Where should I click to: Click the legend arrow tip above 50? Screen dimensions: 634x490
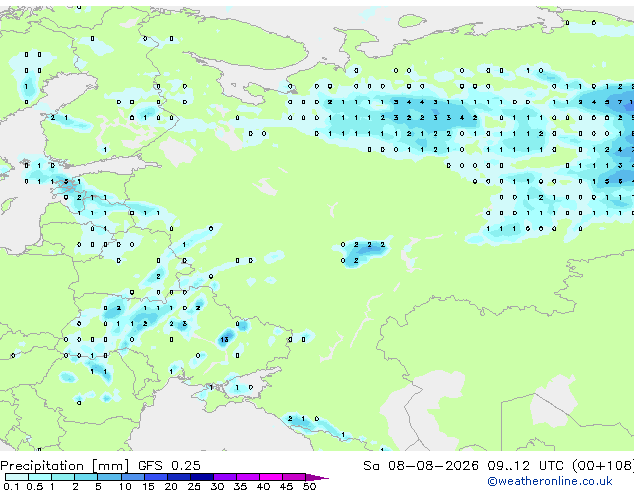pos(317,477)
